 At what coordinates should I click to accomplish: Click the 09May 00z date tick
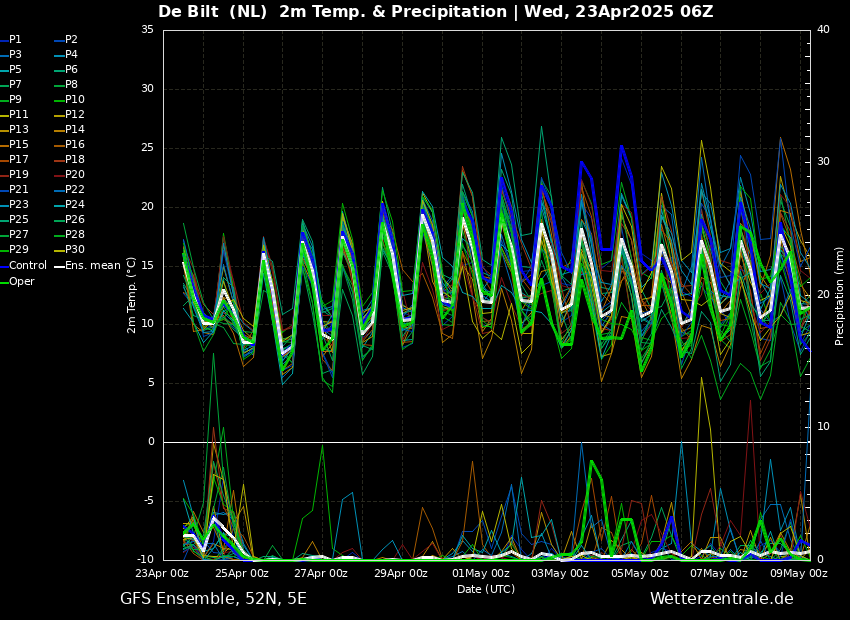[x=799, y=574]
